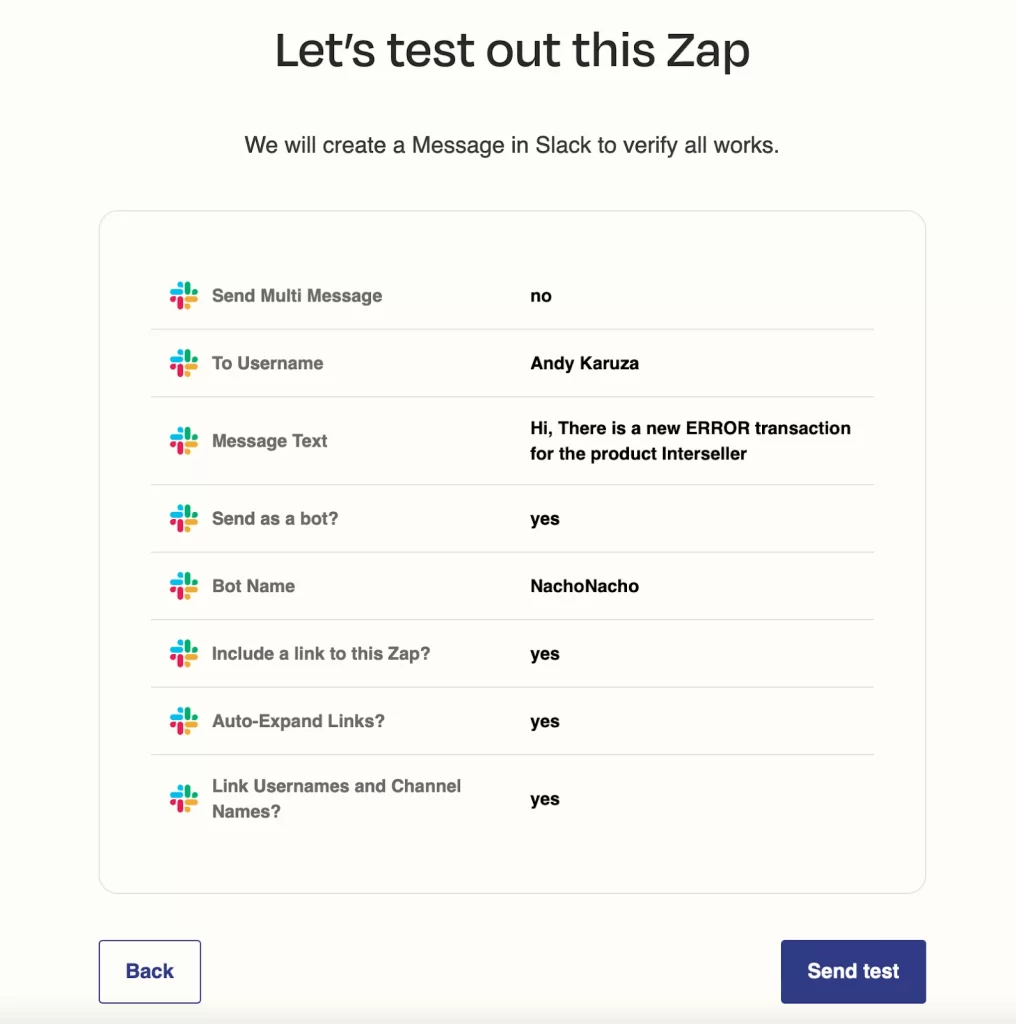1016x1024 pixels.
Task: Click Slack icon beside Send Multi Message
Action: tap(183, 296)
